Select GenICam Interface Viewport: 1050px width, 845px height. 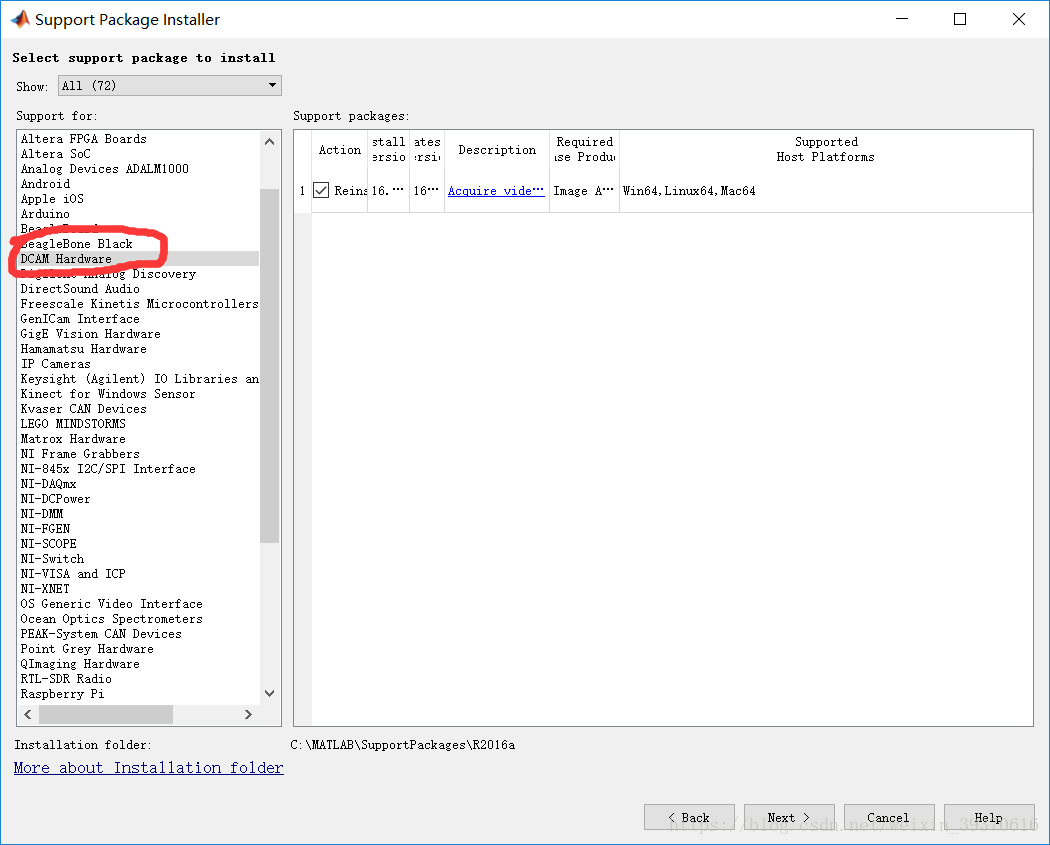click(139, 319)
